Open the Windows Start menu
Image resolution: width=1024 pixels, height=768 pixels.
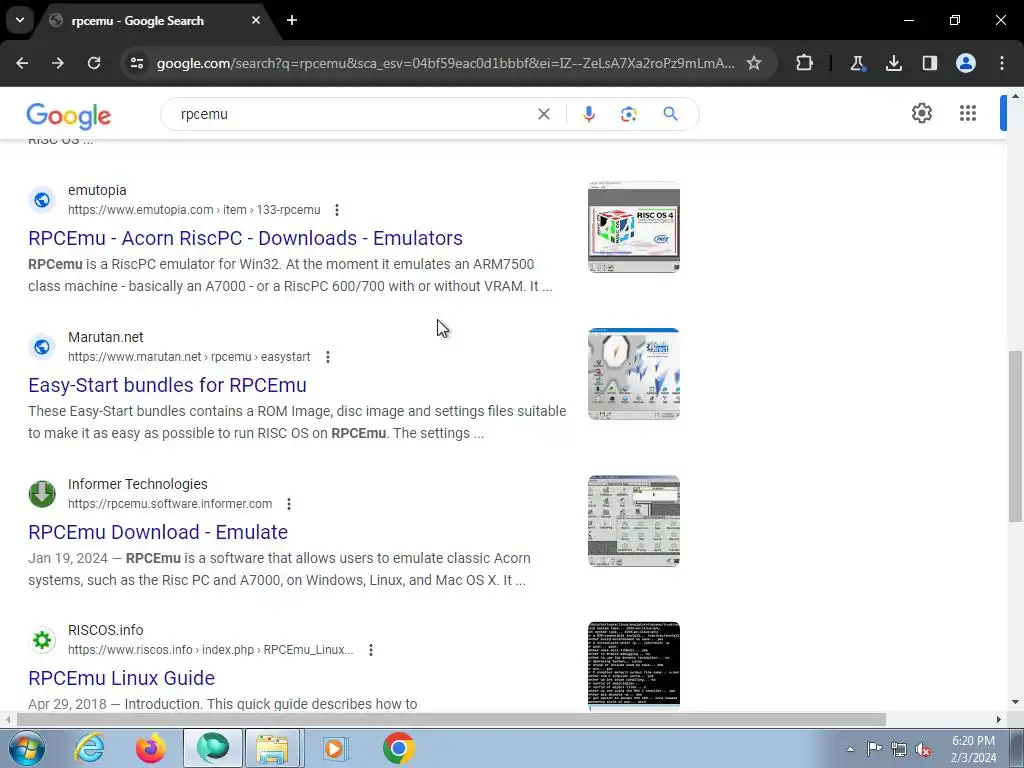[26, 748]
